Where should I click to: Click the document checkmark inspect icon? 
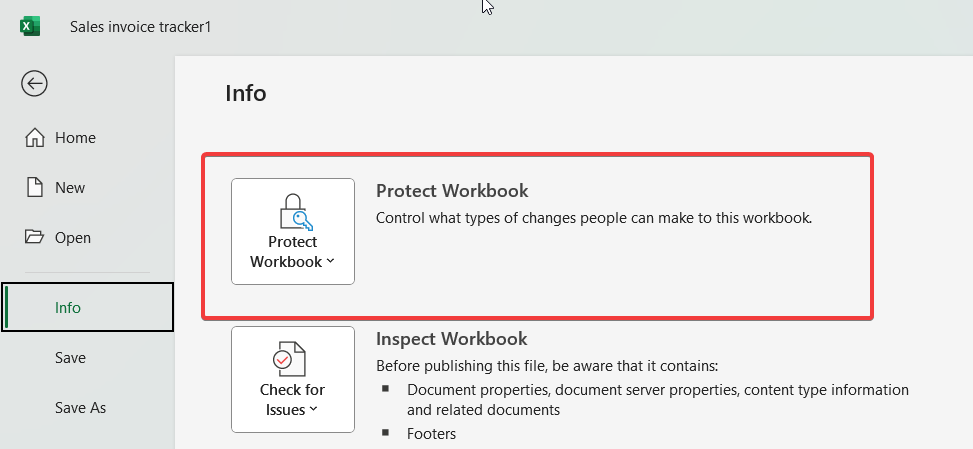pos(289,360)
